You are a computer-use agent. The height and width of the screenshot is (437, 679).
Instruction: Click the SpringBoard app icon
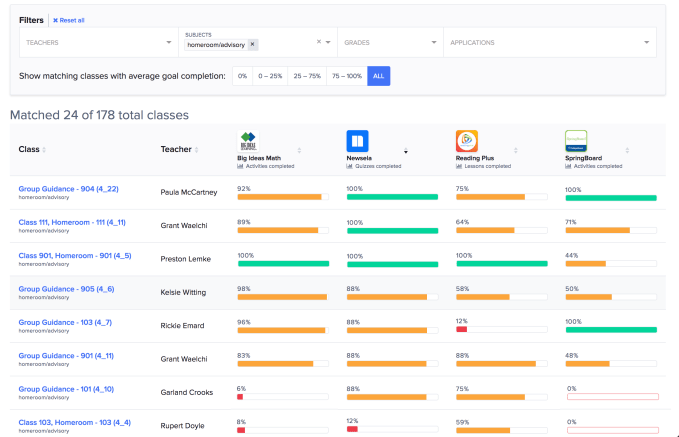point(576,141)
